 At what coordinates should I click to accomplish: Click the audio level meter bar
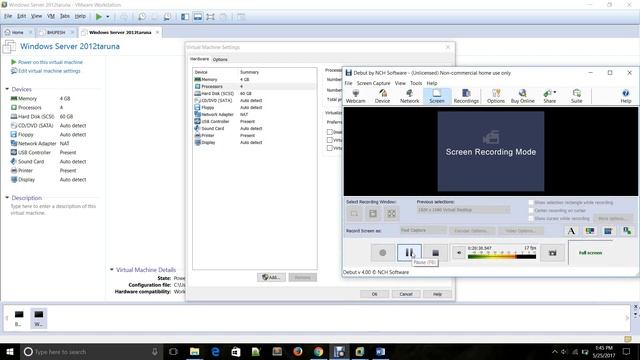pos(502,256)
